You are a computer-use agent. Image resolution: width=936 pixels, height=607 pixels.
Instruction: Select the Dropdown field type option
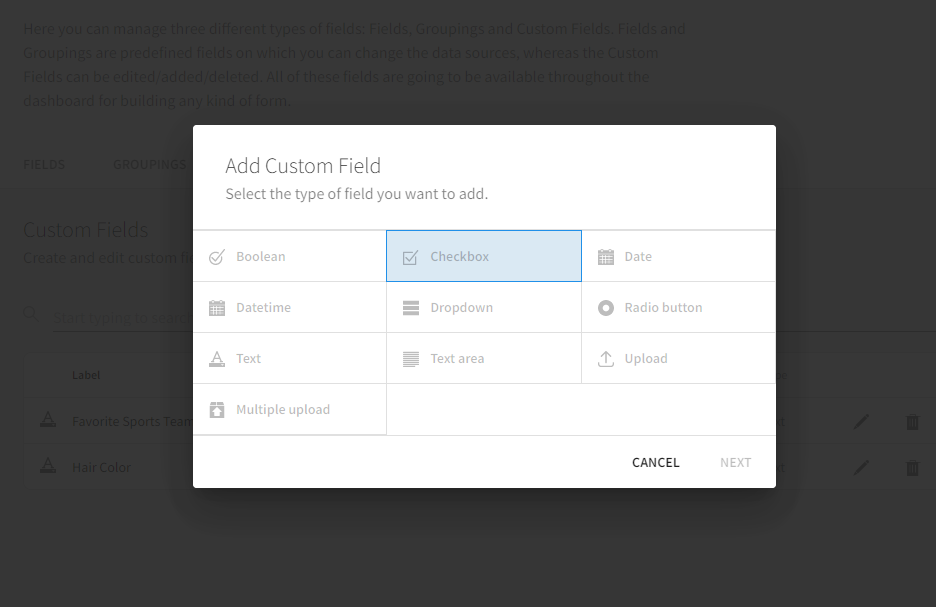(461, 308)
